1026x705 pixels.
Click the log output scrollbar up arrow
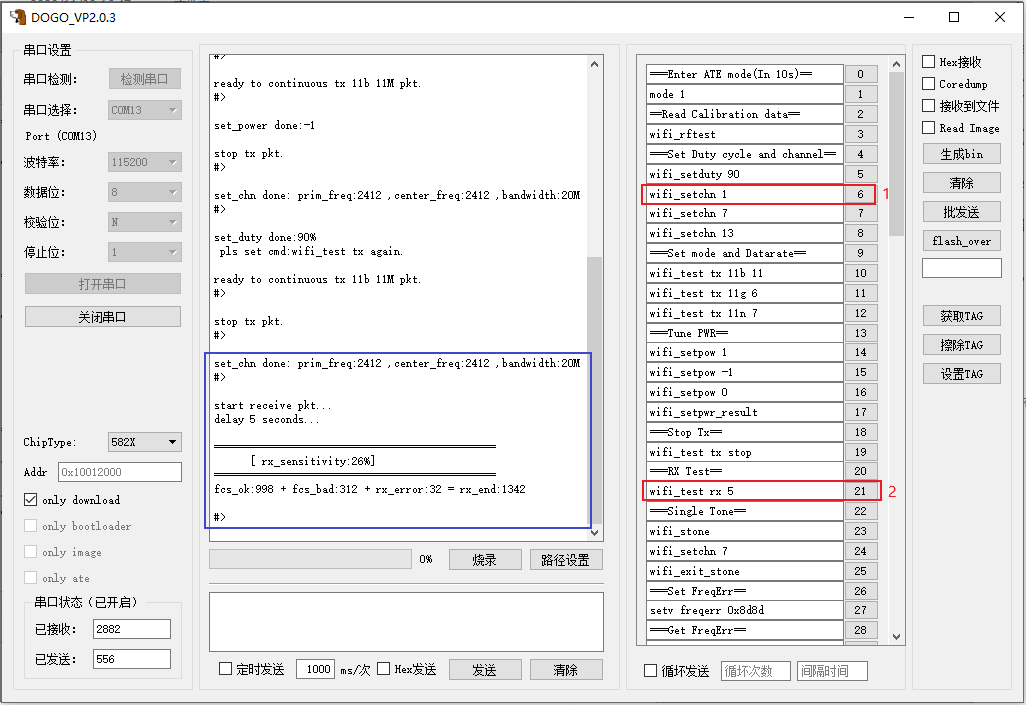[594, 63]
